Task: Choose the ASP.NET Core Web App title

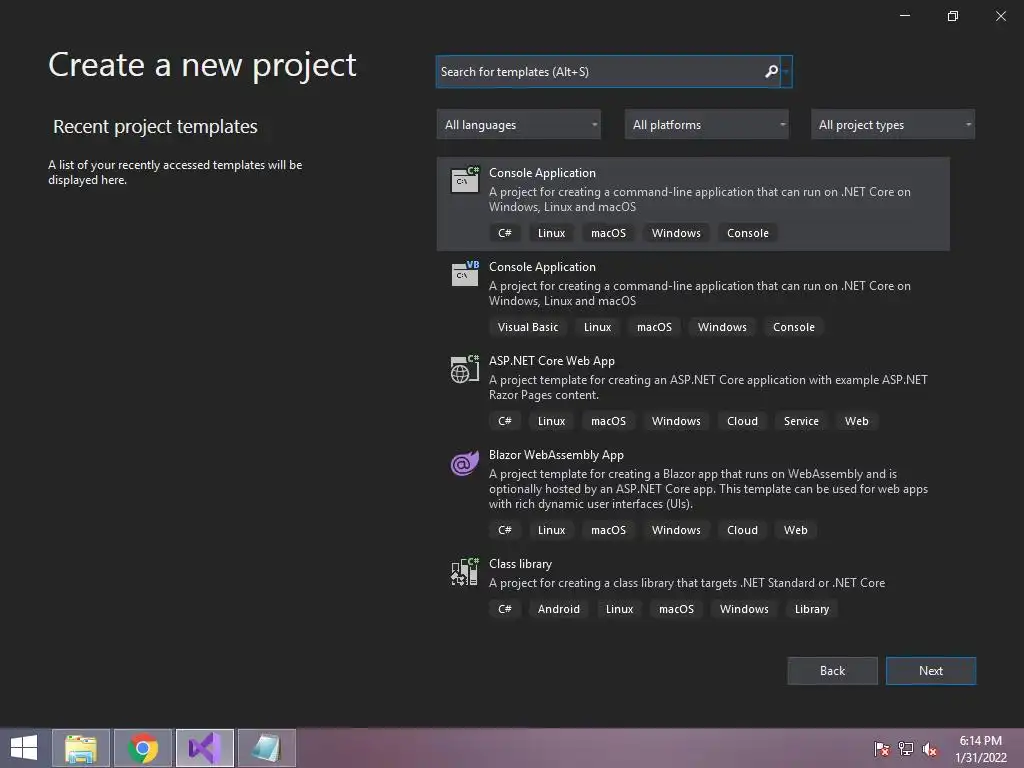Action: click(551, 360)
